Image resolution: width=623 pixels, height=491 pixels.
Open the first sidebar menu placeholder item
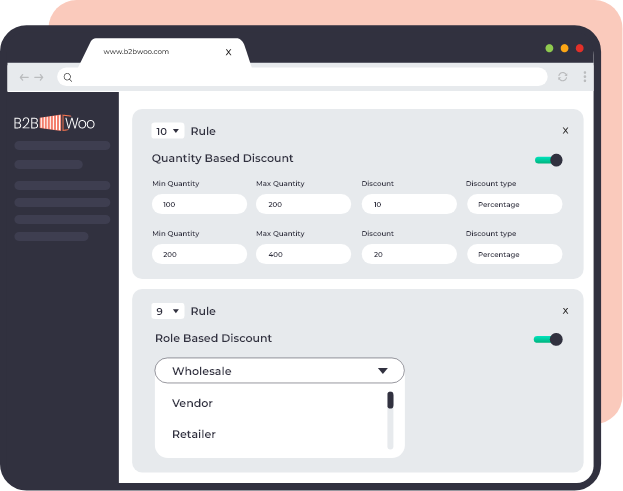point(62,145)
